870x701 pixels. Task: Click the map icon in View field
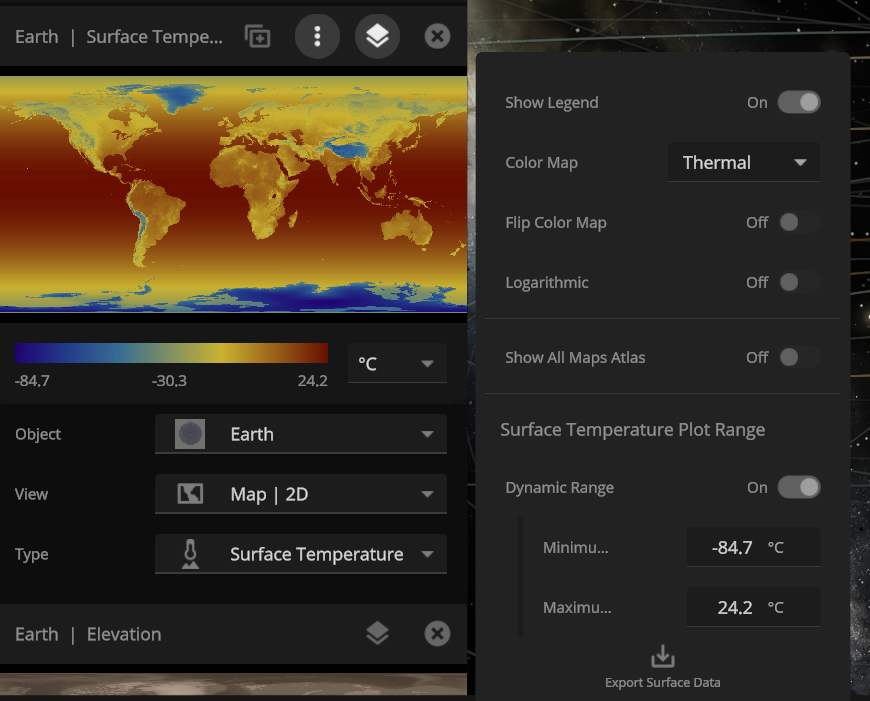190,494
